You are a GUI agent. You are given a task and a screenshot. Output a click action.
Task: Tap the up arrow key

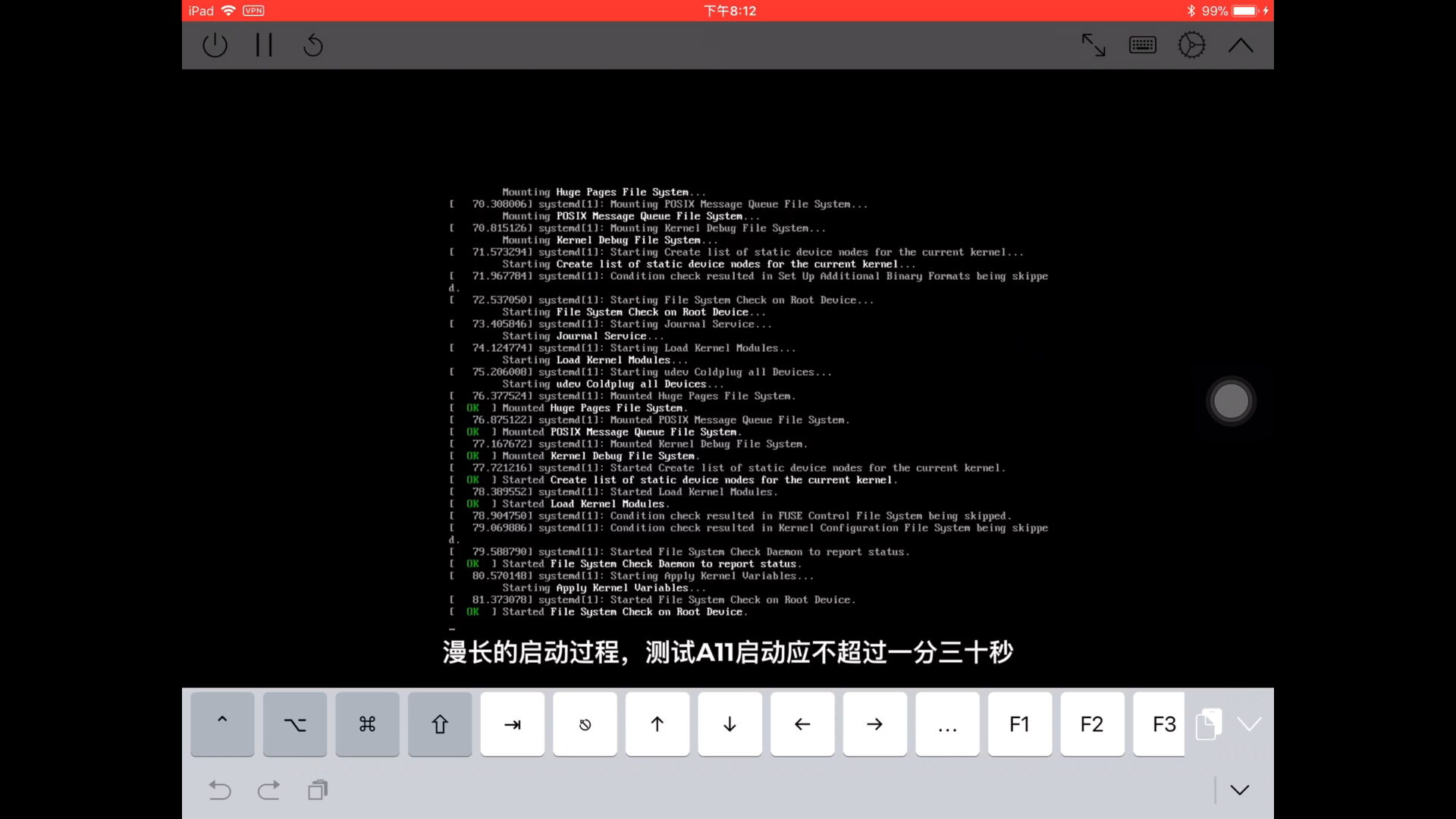[657, 724]
